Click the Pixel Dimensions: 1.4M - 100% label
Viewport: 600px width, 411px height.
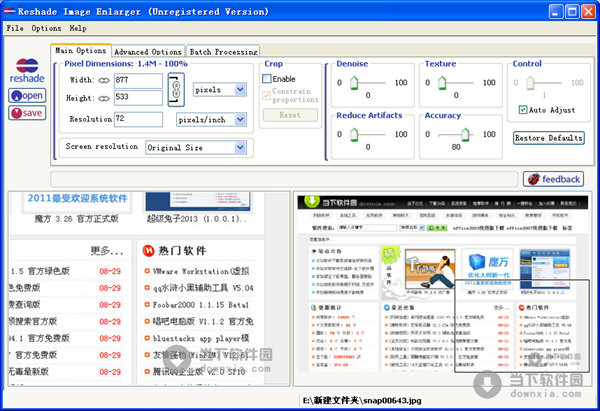tap(126, 64)
